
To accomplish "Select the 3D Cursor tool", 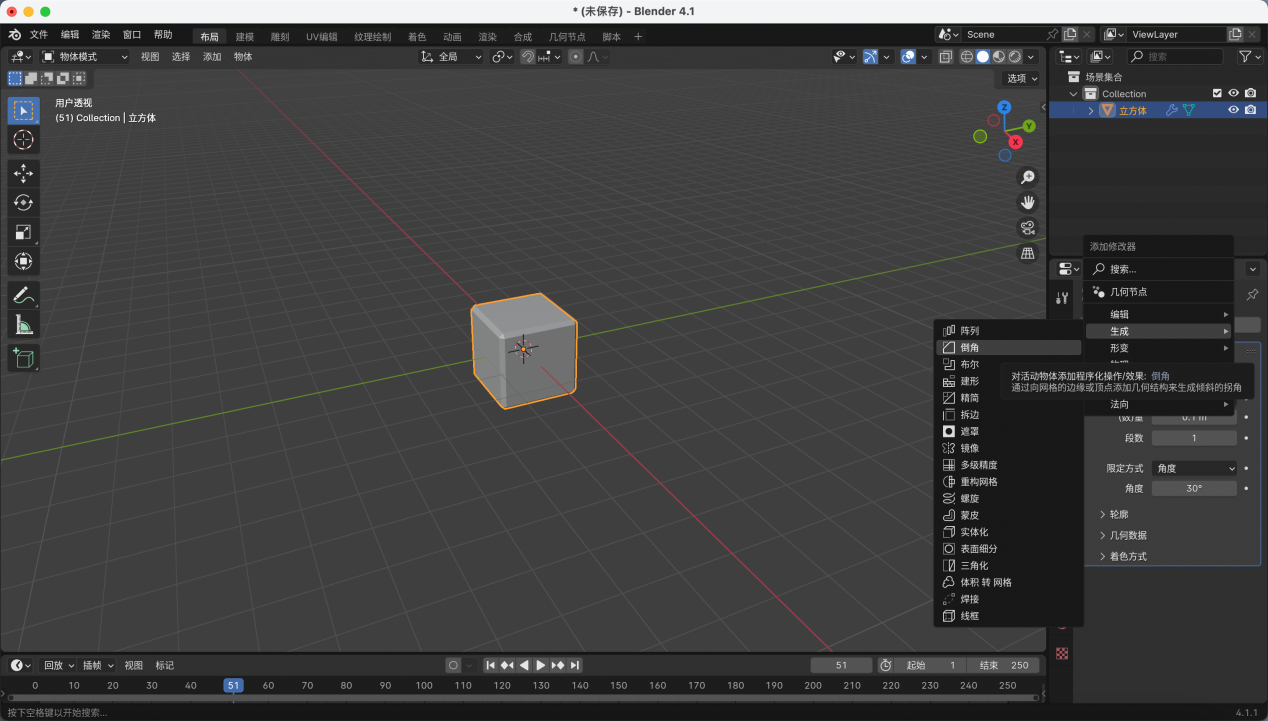I will coord(24,140).
